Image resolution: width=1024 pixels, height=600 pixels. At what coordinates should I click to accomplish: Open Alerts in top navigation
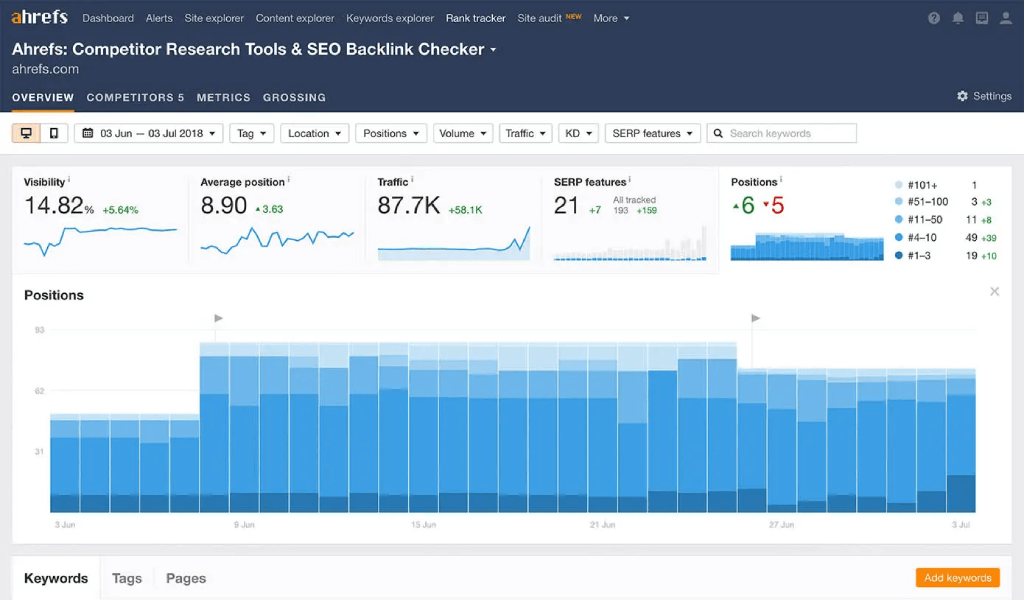(159, 18)
